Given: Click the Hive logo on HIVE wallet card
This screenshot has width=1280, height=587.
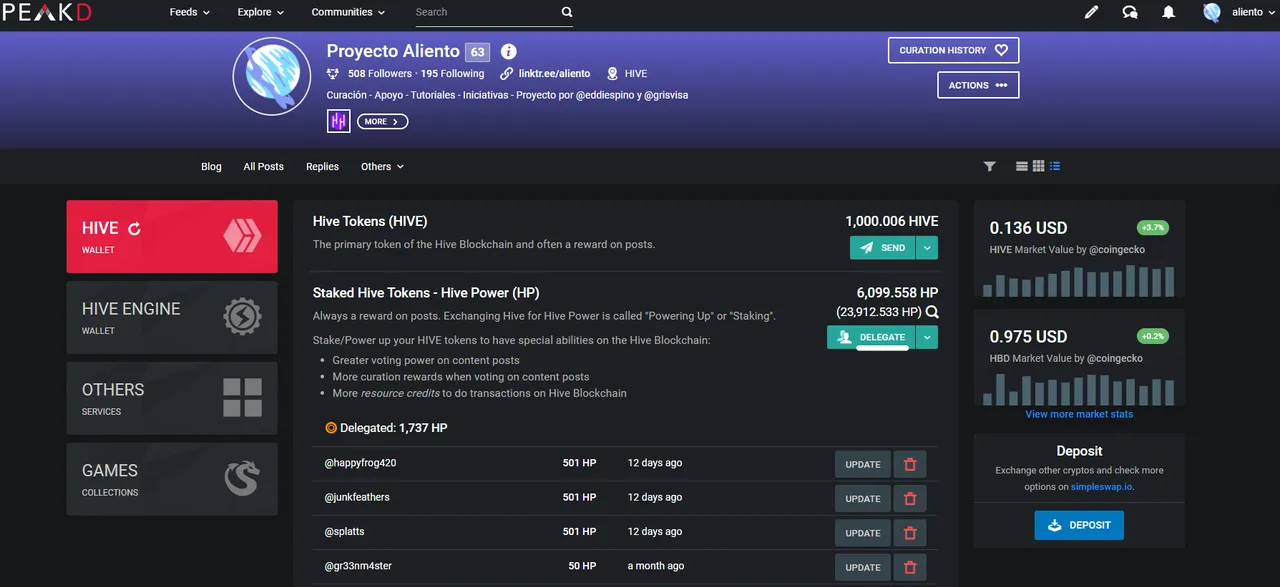Looking at the screenshot, I should click(x=242, y=236).
